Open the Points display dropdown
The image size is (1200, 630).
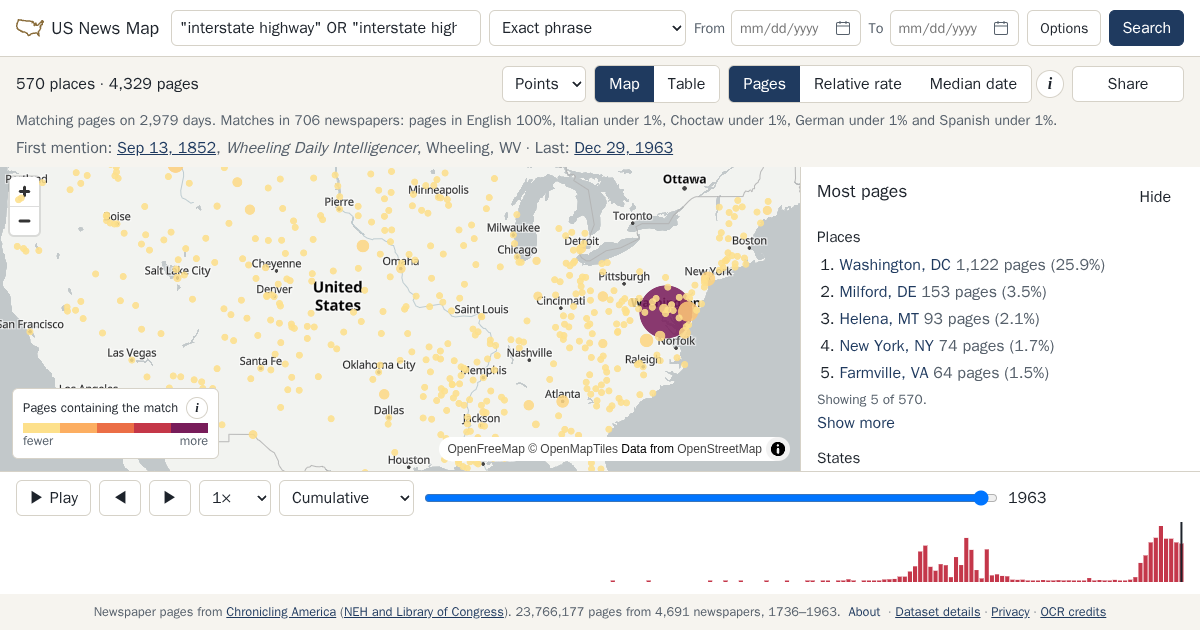[x=544, y=84]
